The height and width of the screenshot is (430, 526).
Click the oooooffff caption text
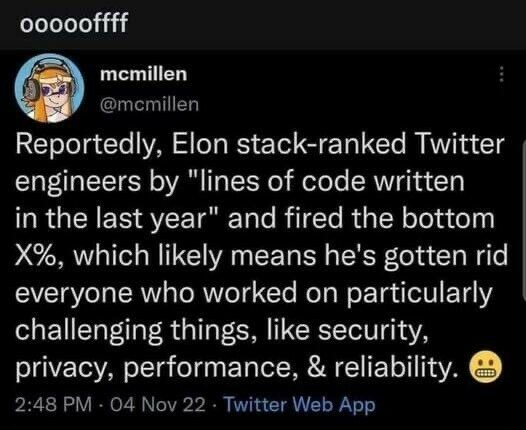coord(74,23)
